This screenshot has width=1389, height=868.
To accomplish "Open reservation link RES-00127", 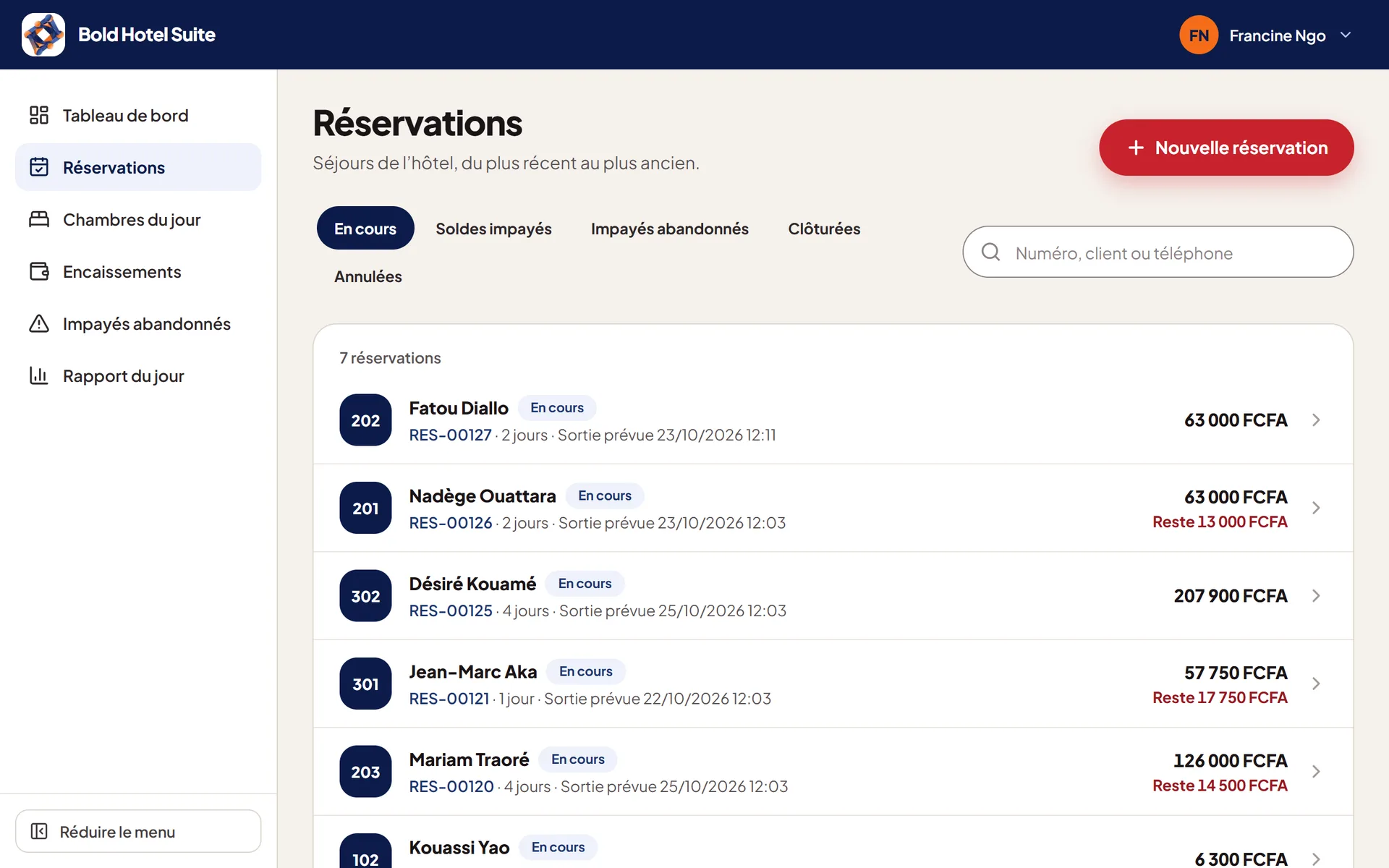I will coord(450,435).
